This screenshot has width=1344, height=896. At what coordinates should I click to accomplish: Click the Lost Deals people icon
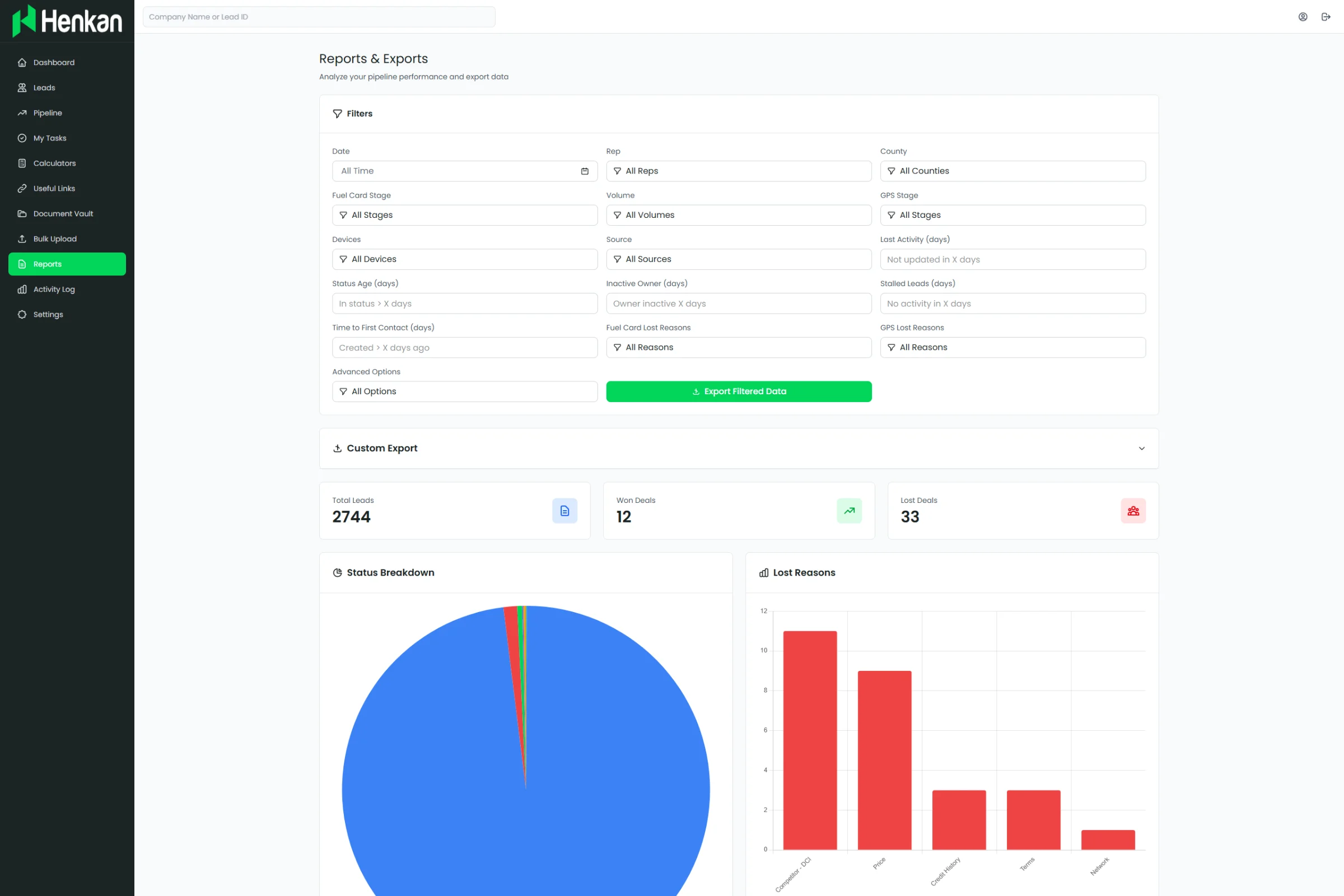coord(1132,510)
